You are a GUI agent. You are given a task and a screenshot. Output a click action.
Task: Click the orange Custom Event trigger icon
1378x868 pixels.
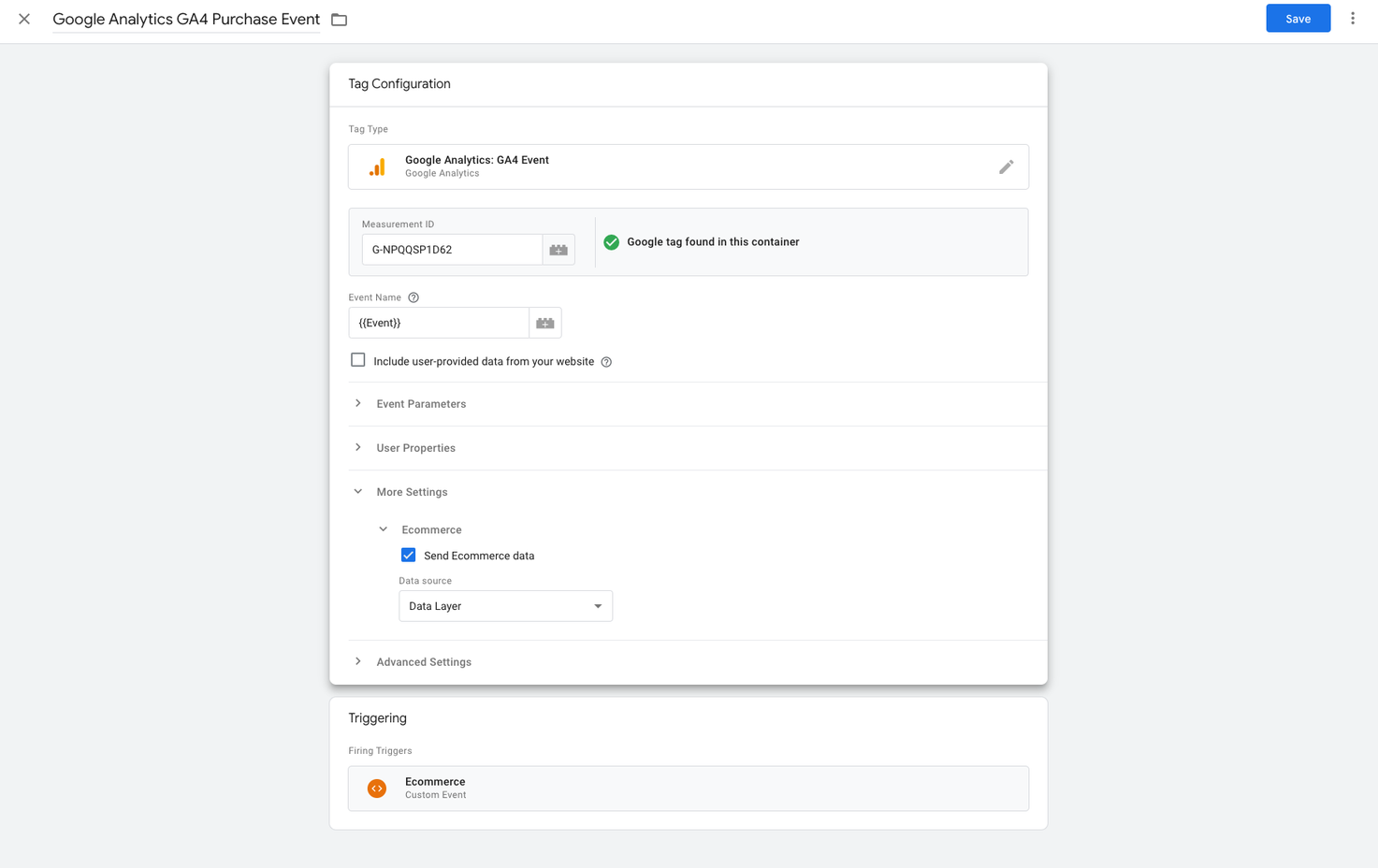click(377, 788)
